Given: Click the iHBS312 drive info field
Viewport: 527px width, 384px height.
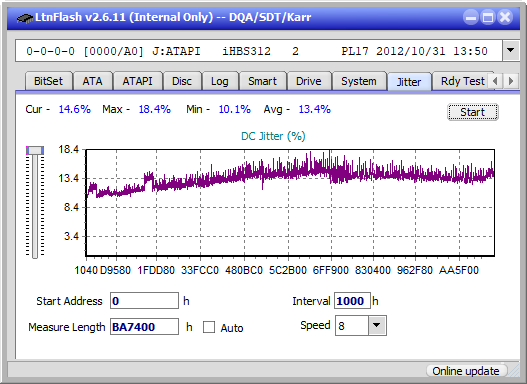Looking at the screenshot, I should 259,51.
